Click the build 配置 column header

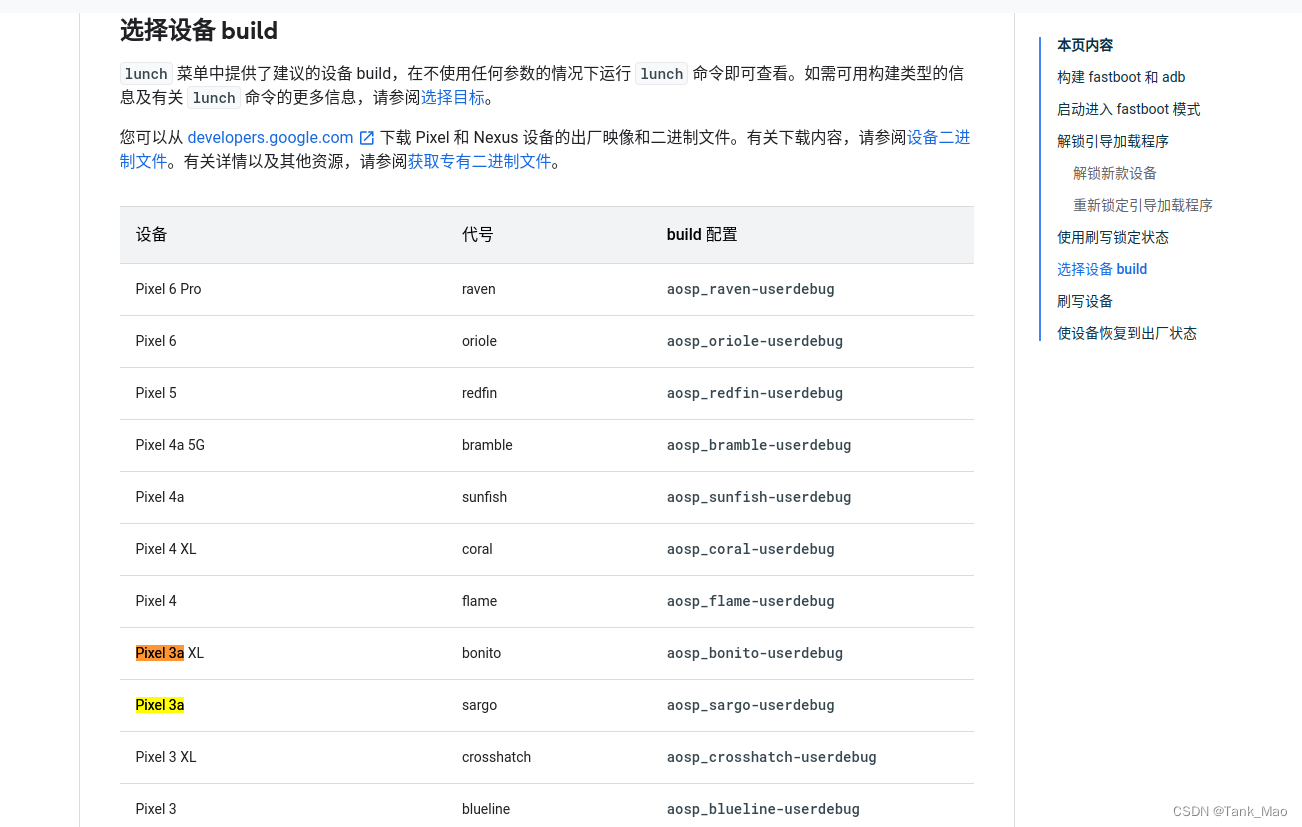click(702, 235)
